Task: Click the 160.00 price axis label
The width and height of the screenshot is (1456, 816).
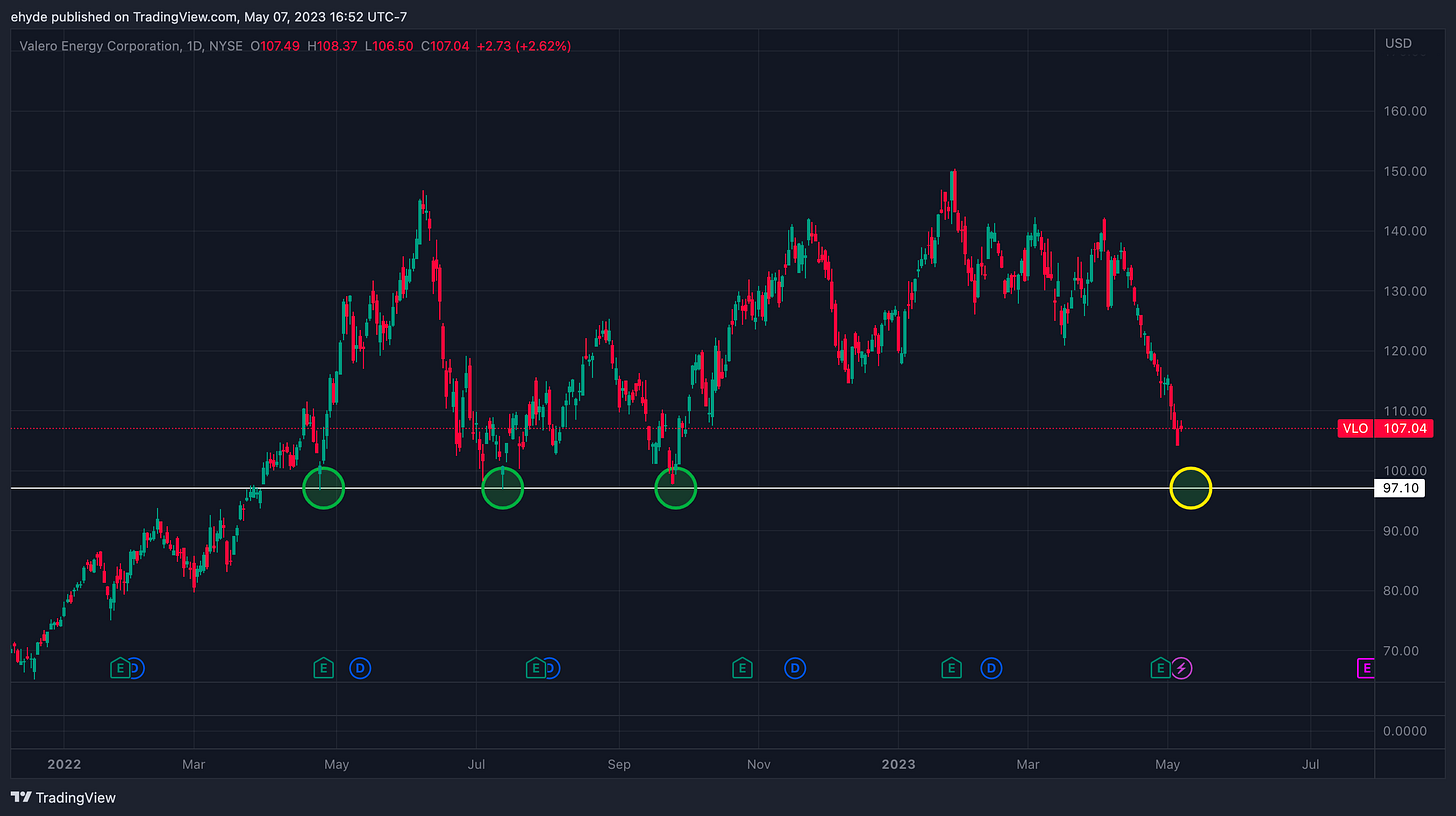Action: 1405,111
